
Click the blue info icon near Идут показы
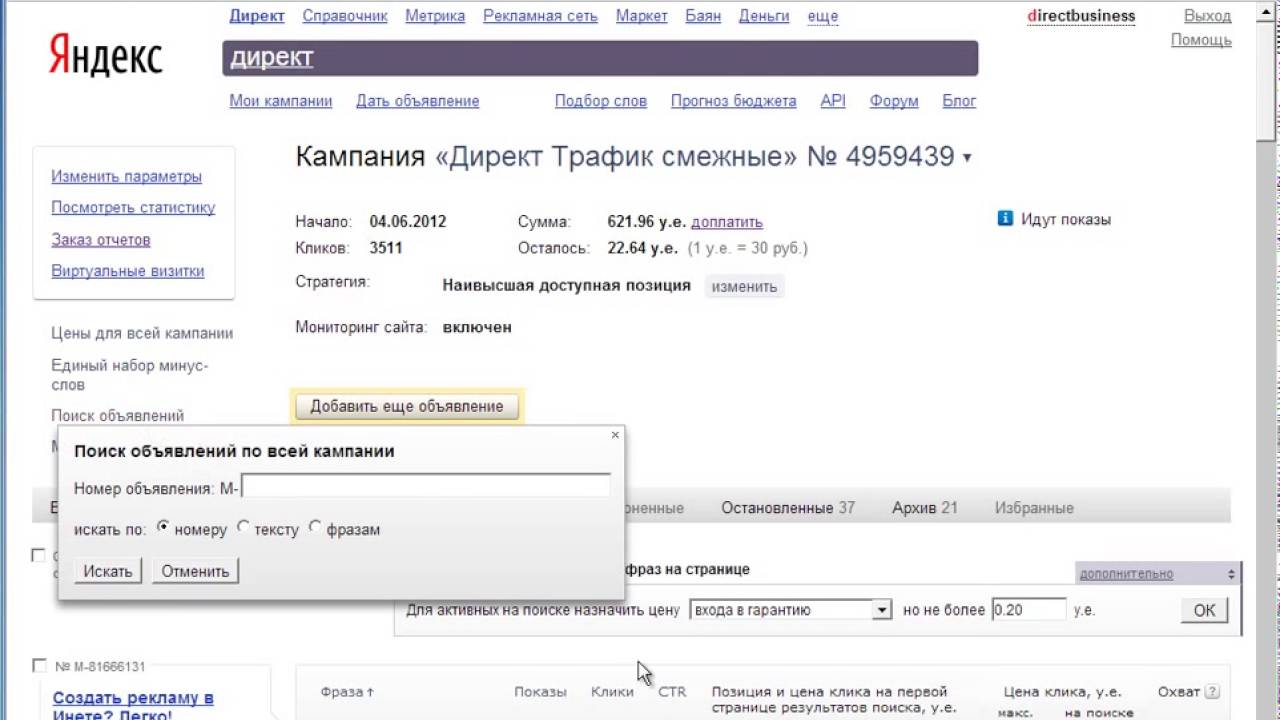(1005, 219)
